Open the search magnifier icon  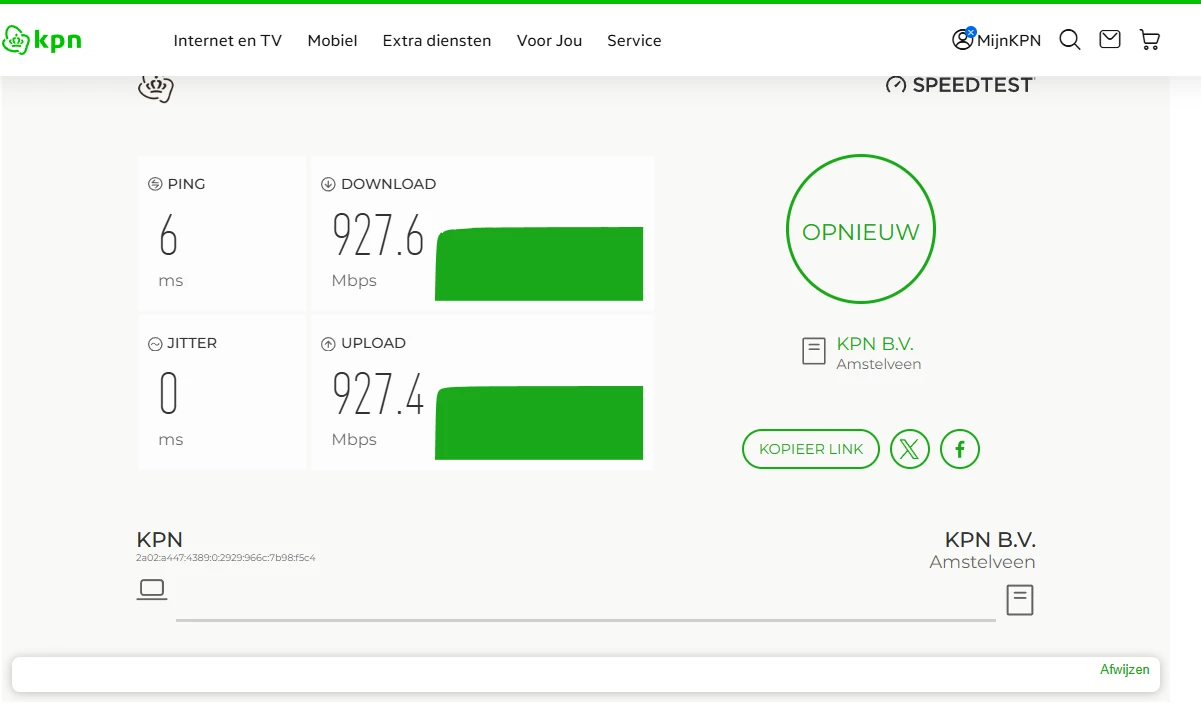coord(1070,40)
